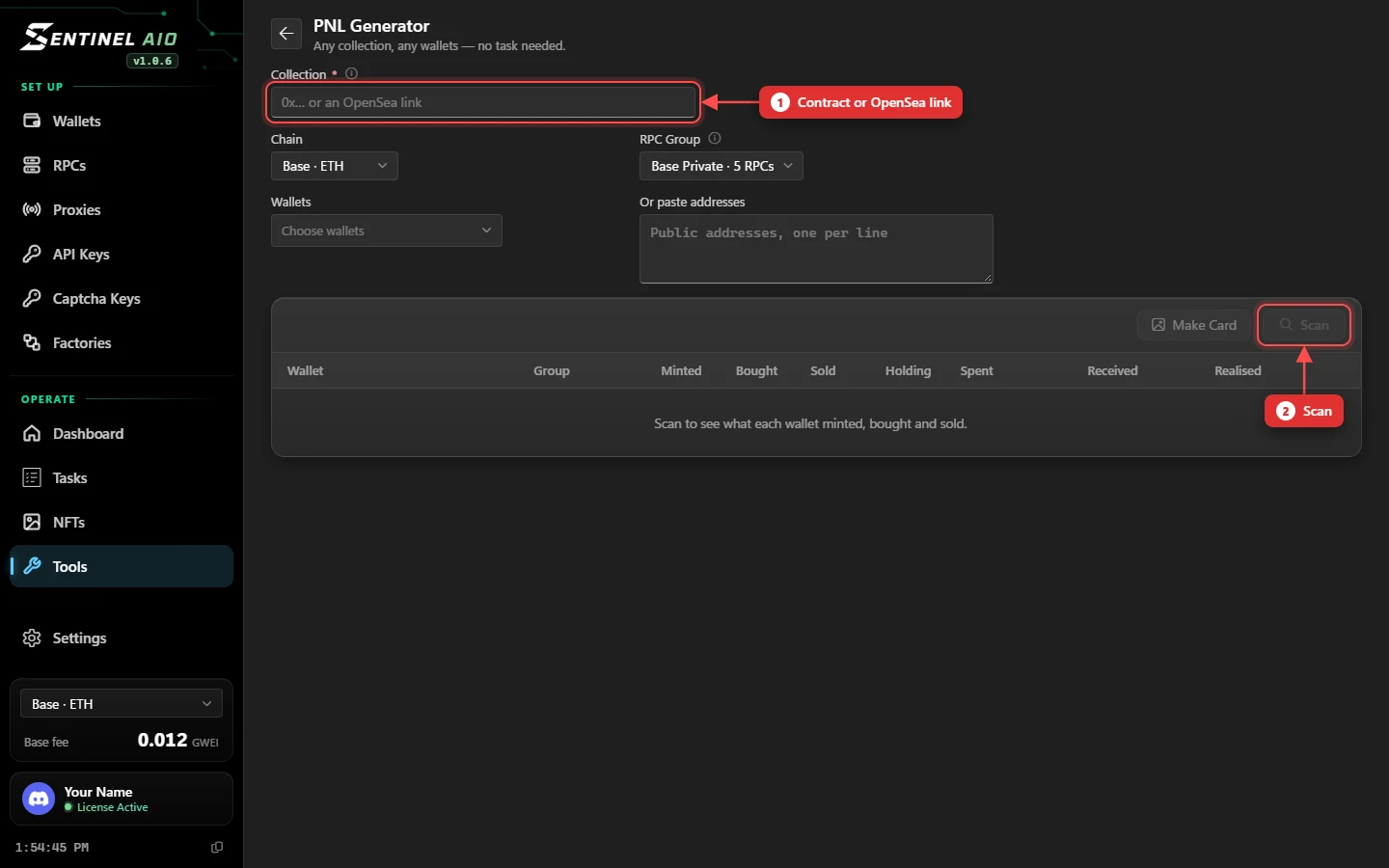Open the Choose wallets dropdown

tap(386, 231)
